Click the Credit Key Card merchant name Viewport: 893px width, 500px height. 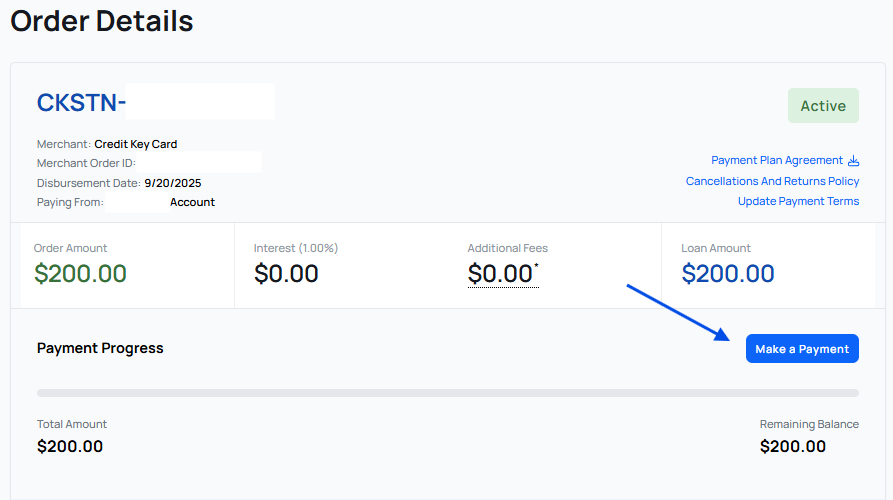pyautogui.click(x=136, y=144)
